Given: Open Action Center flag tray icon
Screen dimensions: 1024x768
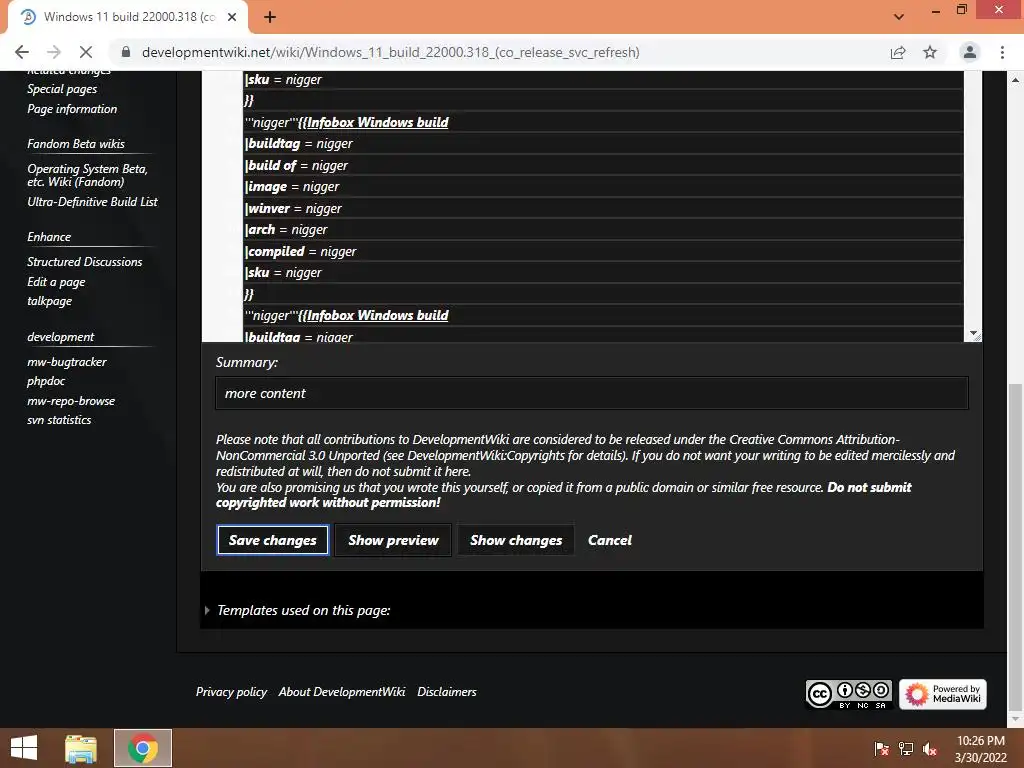Looking at the screenshot, I should click(882, 748).
